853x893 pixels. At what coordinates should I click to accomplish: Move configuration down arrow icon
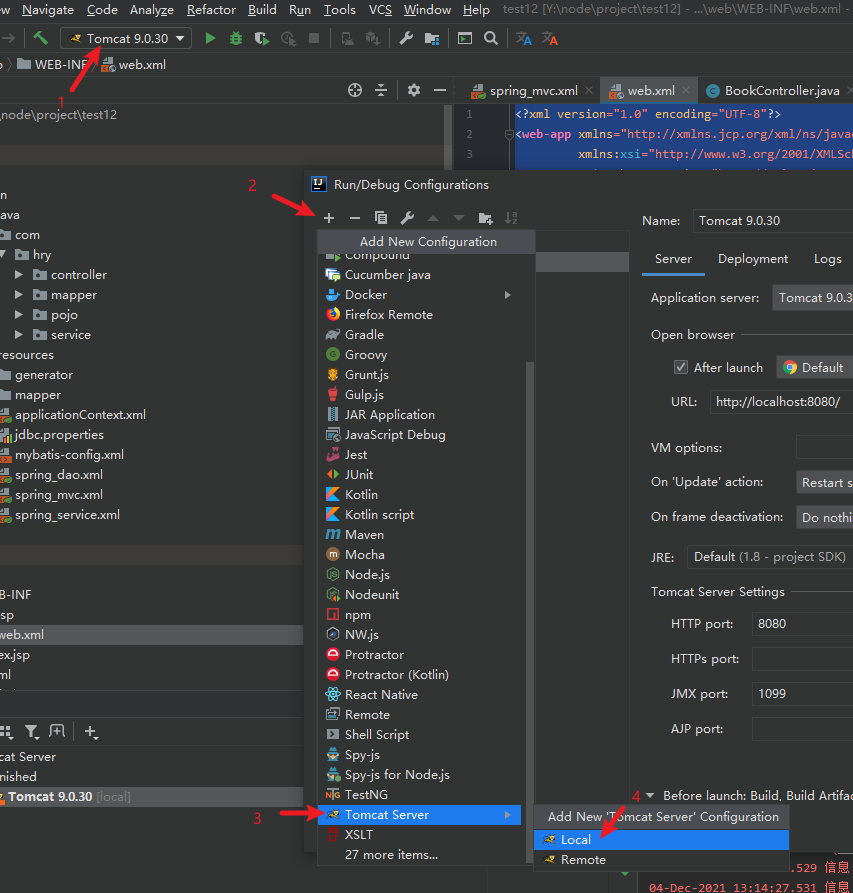(459, 218)
